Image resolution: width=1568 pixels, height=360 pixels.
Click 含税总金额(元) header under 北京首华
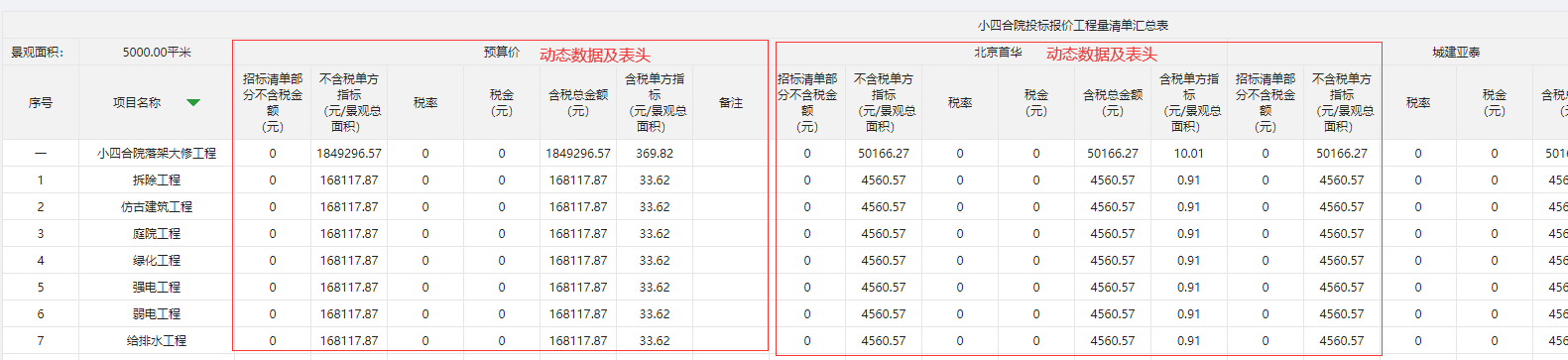[x=1113, y=102]
